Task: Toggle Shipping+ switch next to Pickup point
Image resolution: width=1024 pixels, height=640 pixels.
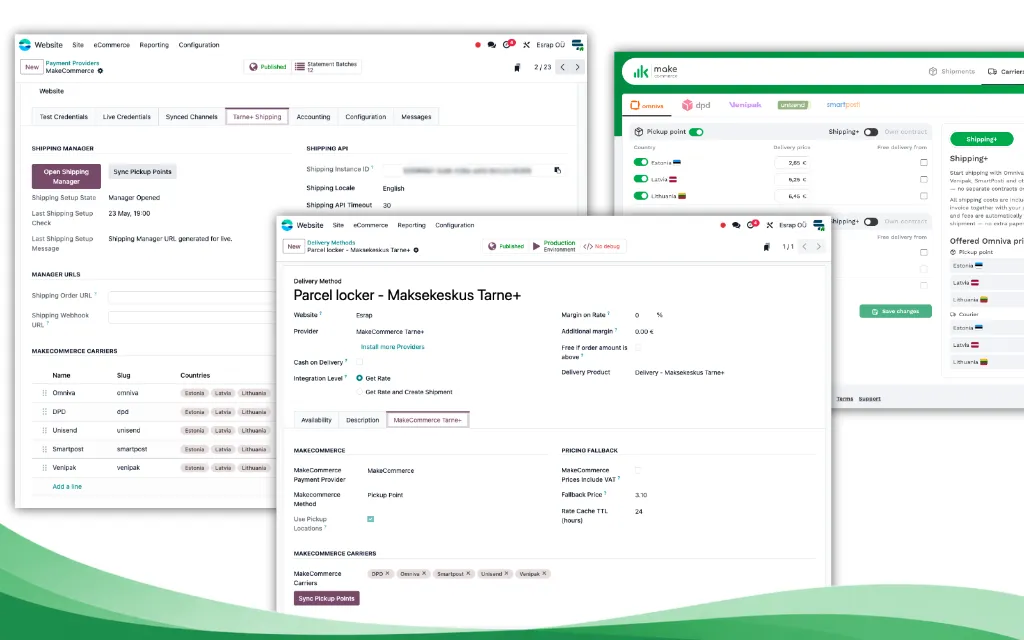Action: tap(871, 132)
